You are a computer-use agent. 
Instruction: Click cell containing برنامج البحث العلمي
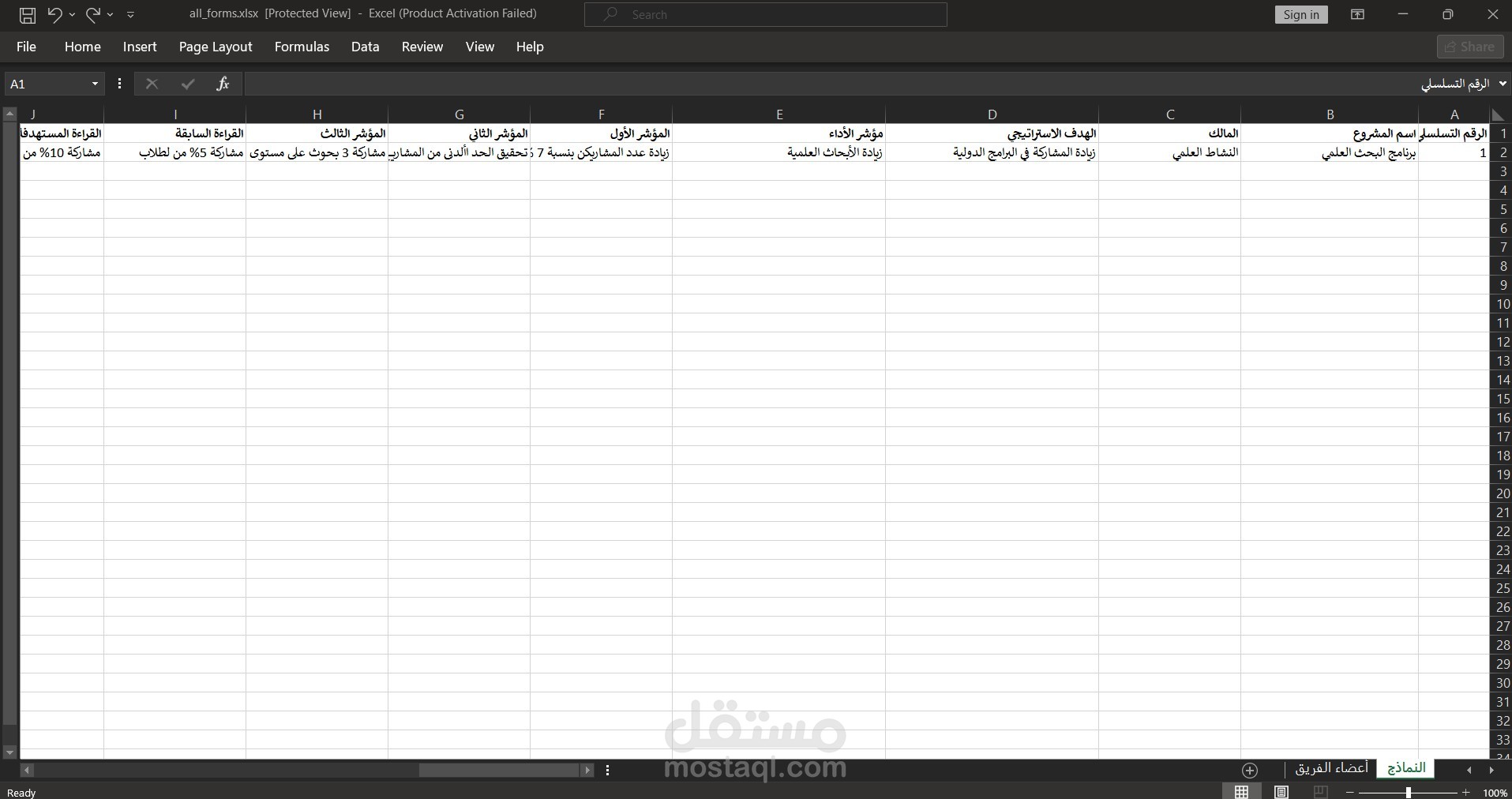(x=1330, y=152)
